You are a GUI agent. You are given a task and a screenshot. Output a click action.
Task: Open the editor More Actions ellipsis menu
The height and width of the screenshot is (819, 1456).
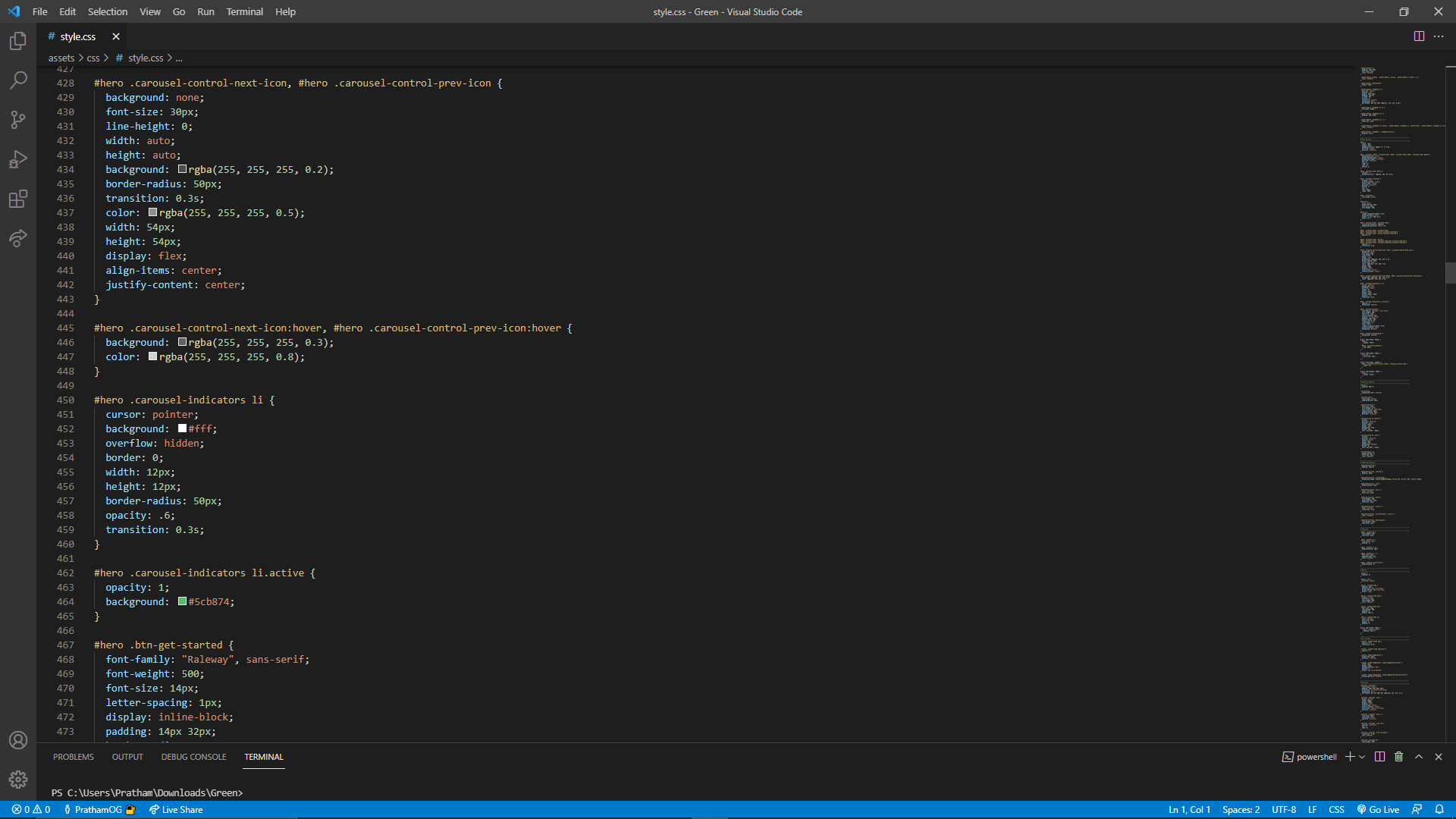(x=1439, y=36)
